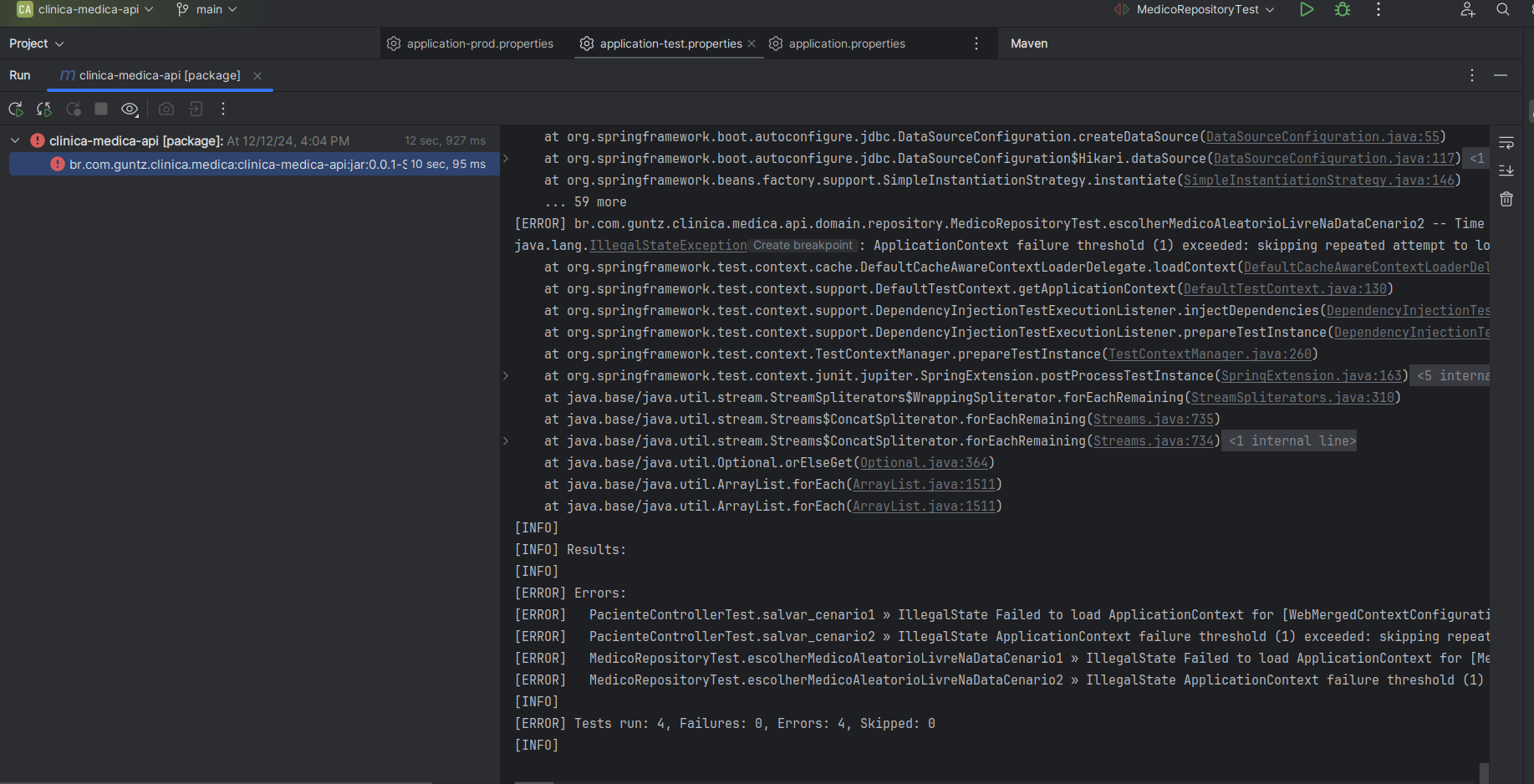Click the CA project badge icon
Image resolution: width=1534 pixels, height=784 pixels.
(x=25, y=9)
